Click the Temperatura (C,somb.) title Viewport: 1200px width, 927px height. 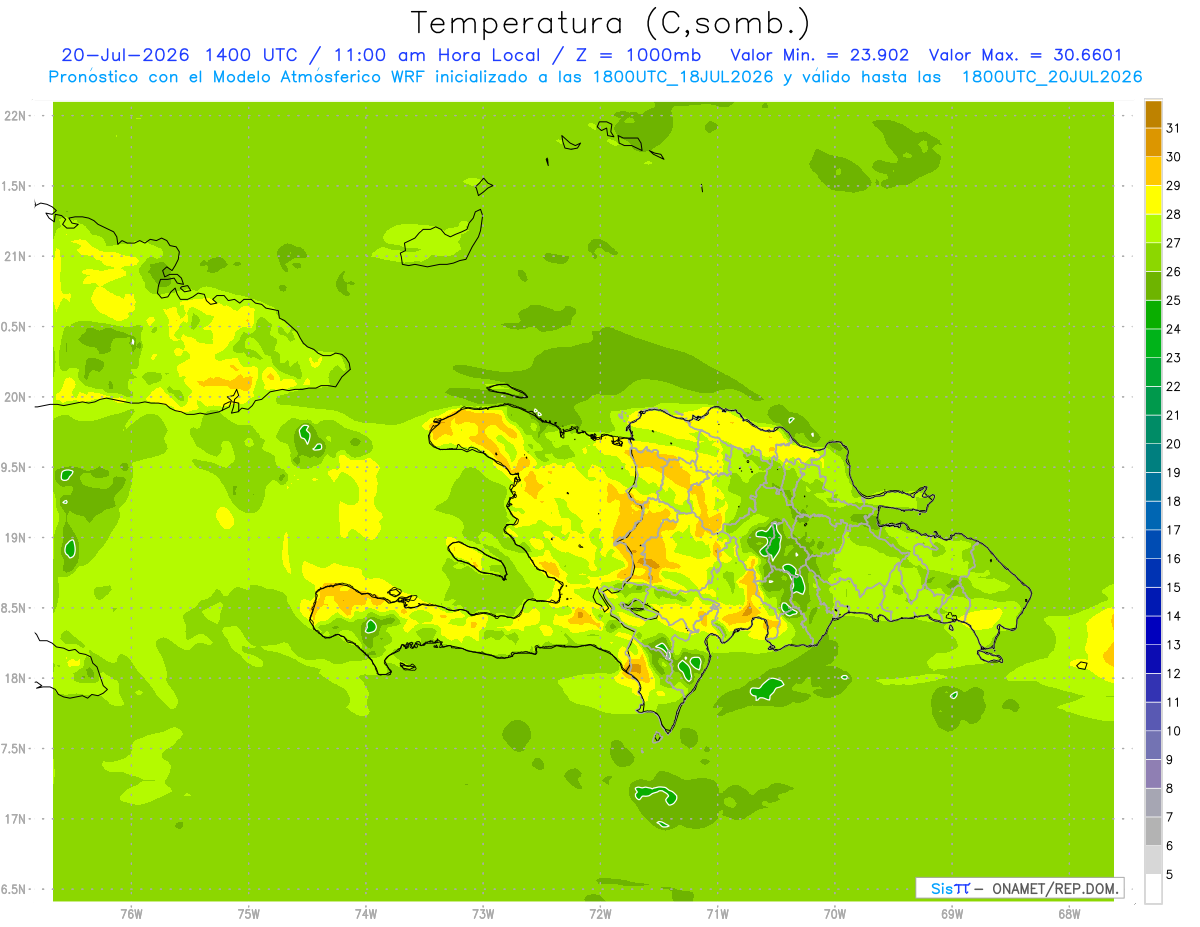[611, 23]
